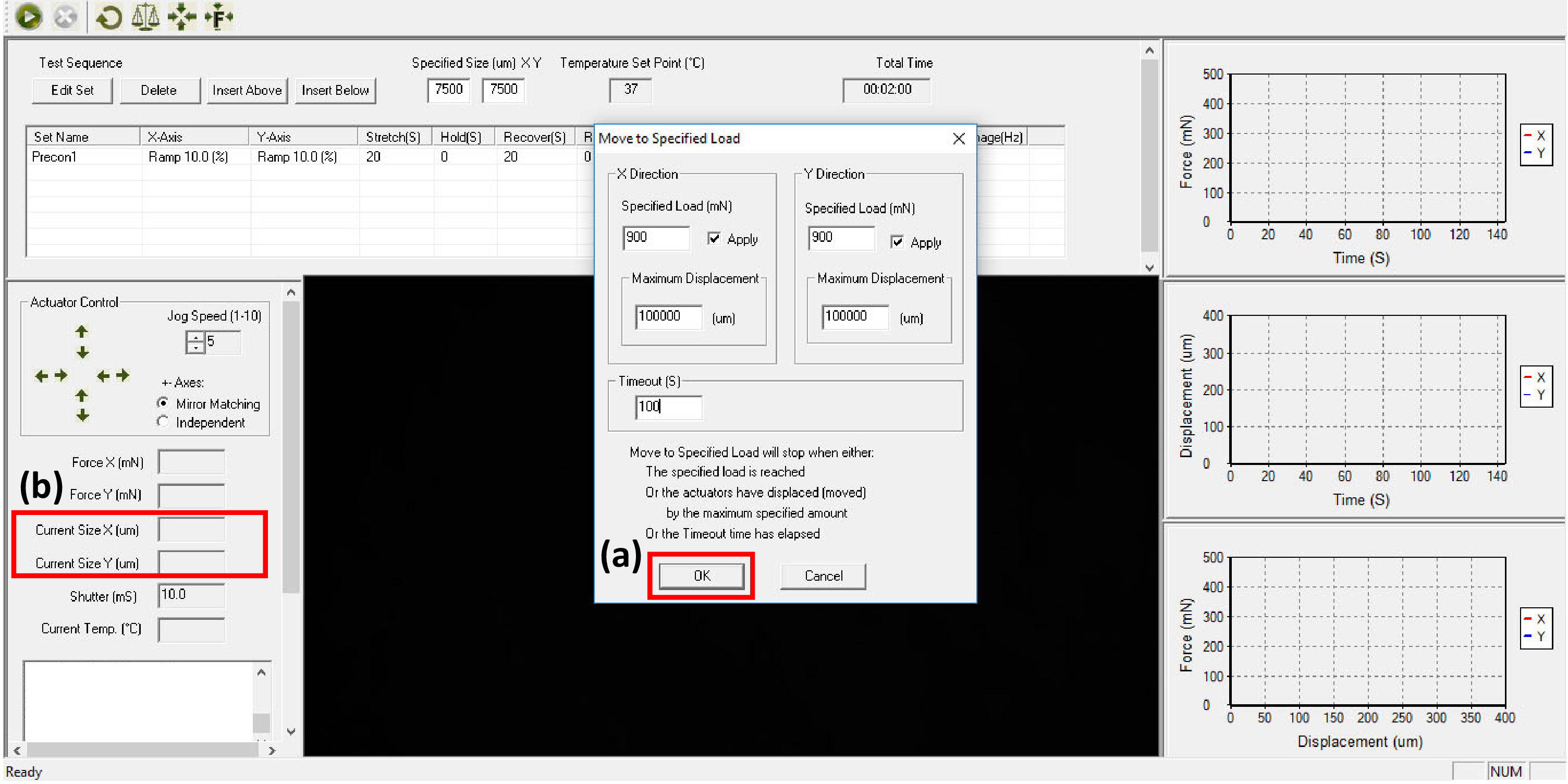Click the balance scales tare icon
The width and height of the screenshot is (1568, 784).
[145, 17]
